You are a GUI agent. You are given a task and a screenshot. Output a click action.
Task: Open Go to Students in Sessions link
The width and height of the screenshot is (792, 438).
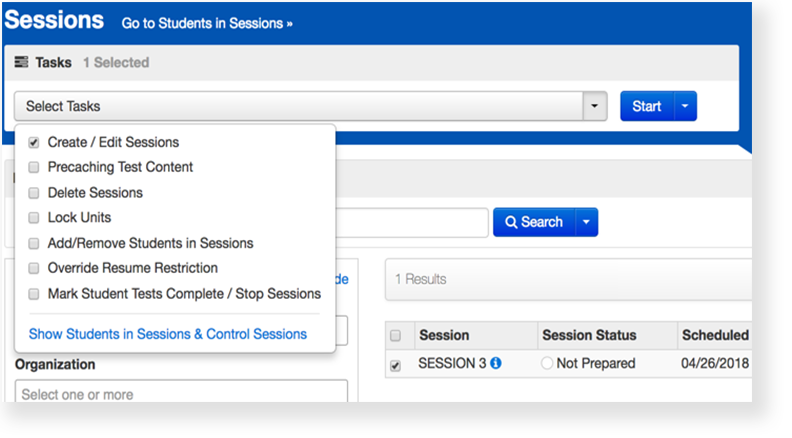(x=207, y=22)
